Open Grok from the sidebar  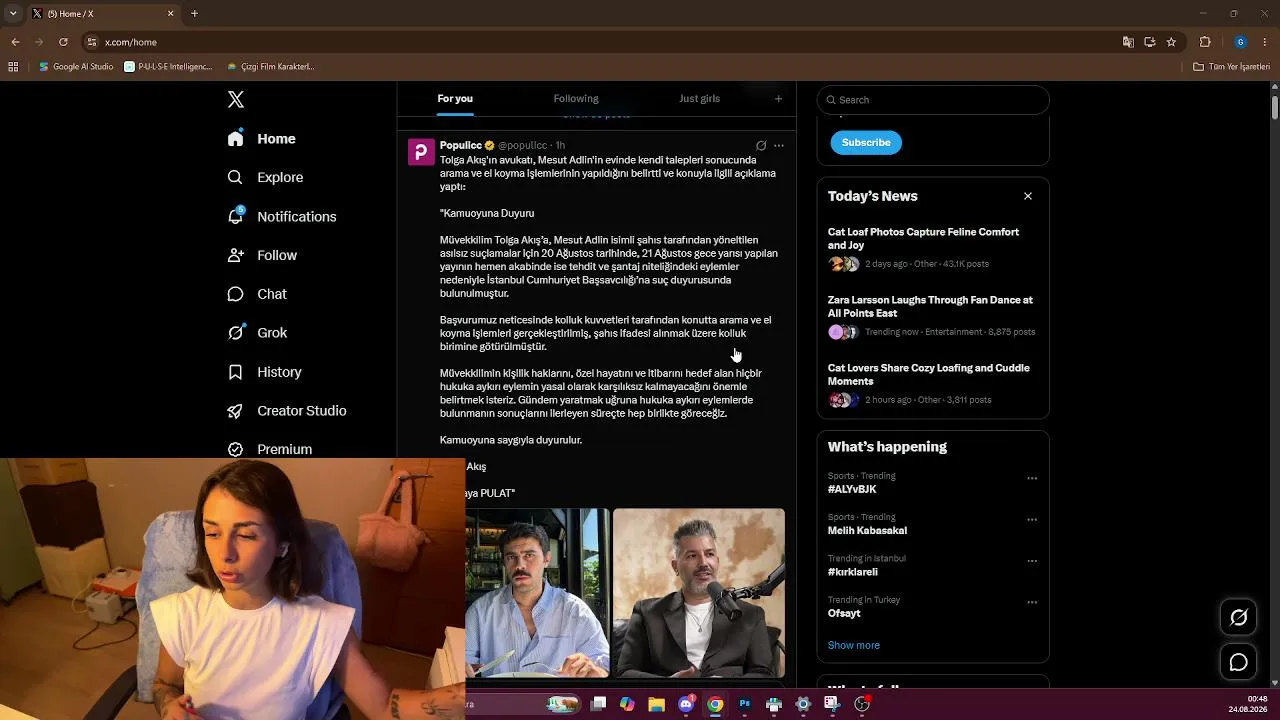point(257,333)
